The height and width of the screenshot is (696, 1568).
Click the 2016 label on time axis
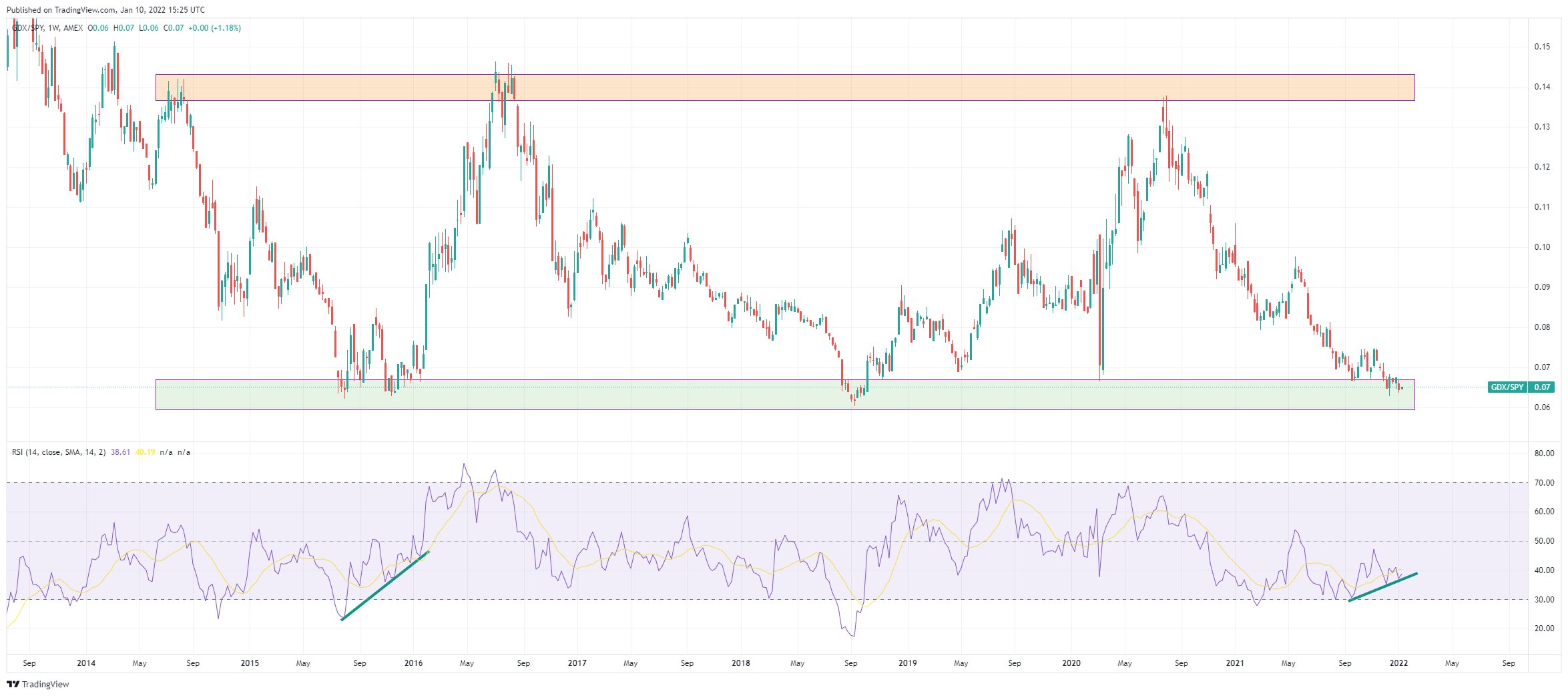pyautogui.click(x=413, y=663)
